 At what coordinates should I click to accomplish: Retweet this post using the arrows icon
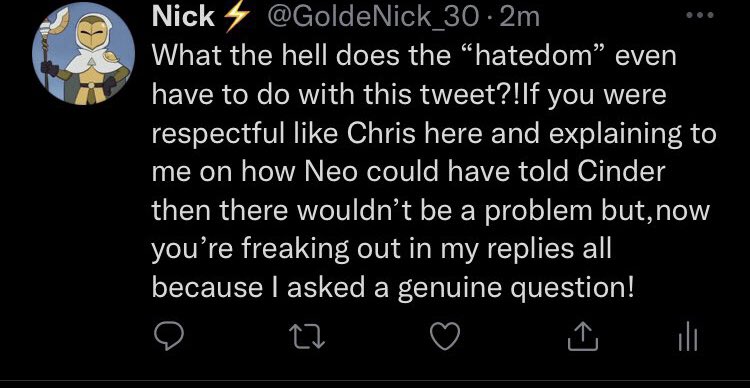tap(309, 336)
